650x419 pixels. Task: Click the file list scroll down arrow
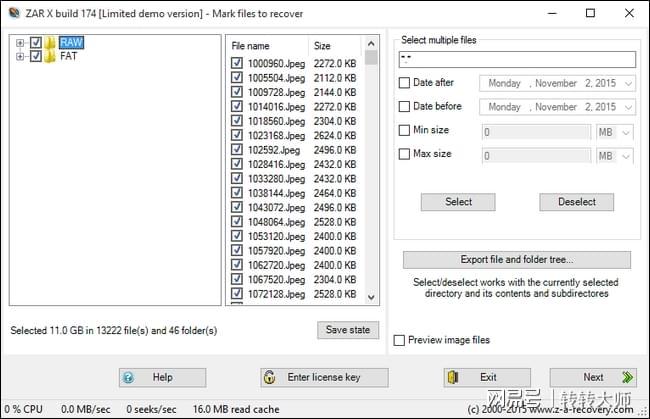pyautogui.click(x=371, y=297)
